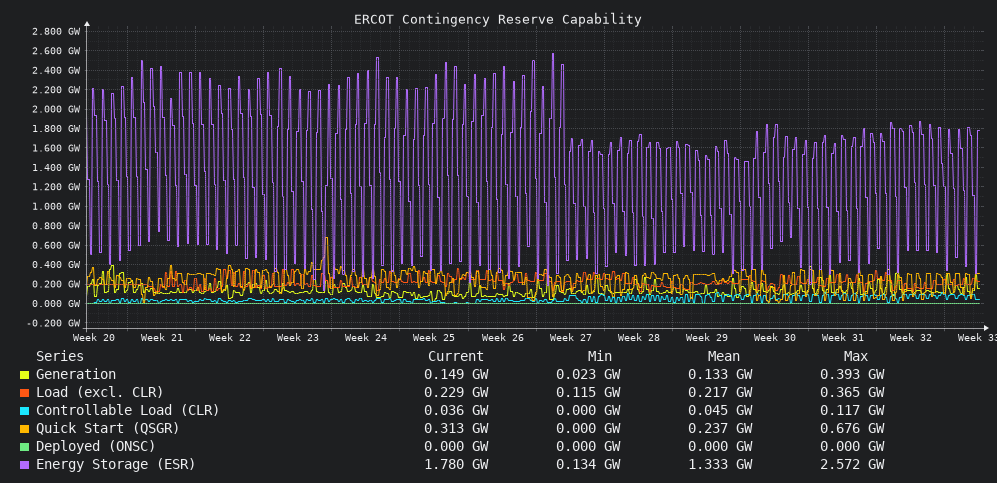997x483 pixels.
Task: Click Energy Storage max value 2.572 GW
Action: [x=852, y=464]
